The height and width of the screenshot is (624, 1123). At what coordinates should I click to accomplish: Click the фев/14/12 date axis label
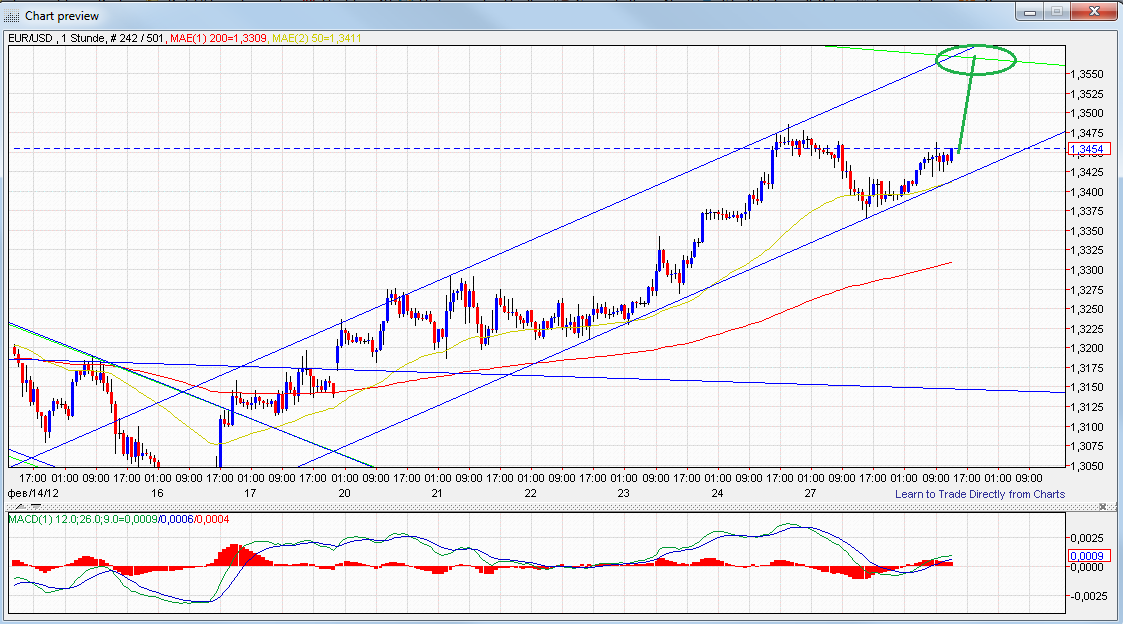(30, 493)
